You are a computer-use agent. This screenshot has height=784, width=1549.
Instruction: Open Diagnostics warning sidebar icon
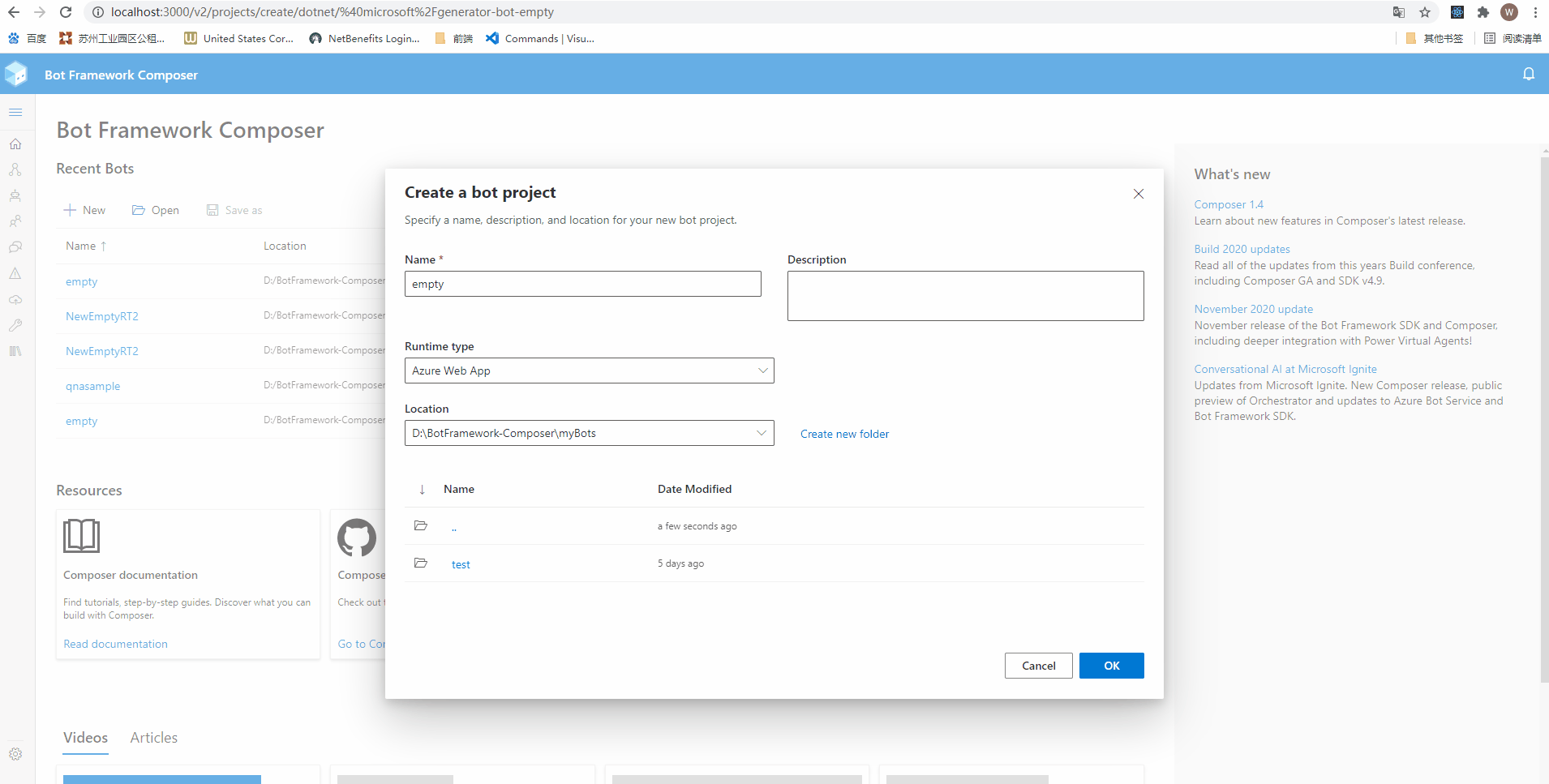point(15,273)
